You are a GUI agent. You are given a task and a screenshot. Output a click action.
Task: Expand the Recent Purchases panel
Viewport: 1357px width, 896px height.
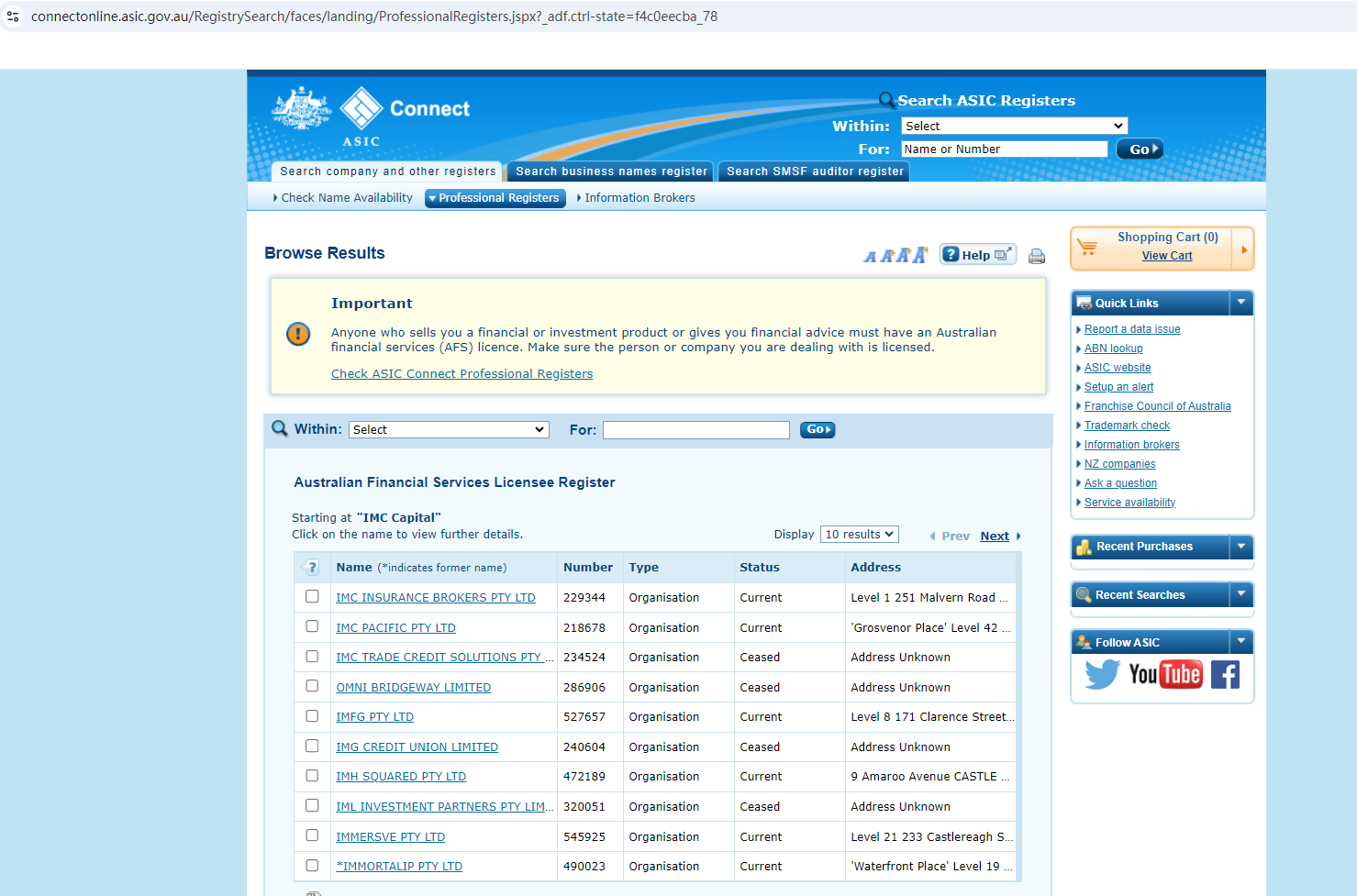click(x=1241, y=547)
